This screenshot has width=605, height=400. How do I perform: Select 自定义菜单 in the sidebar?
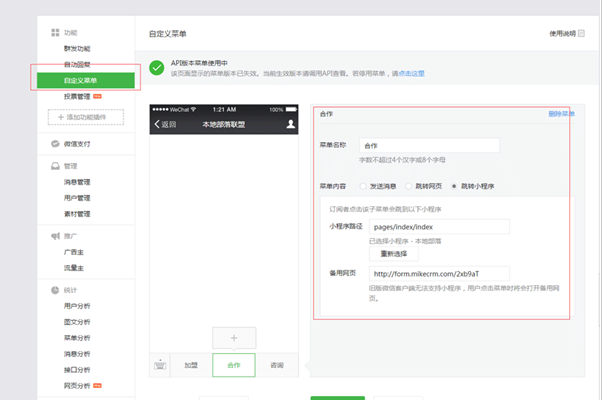[86, 80]
